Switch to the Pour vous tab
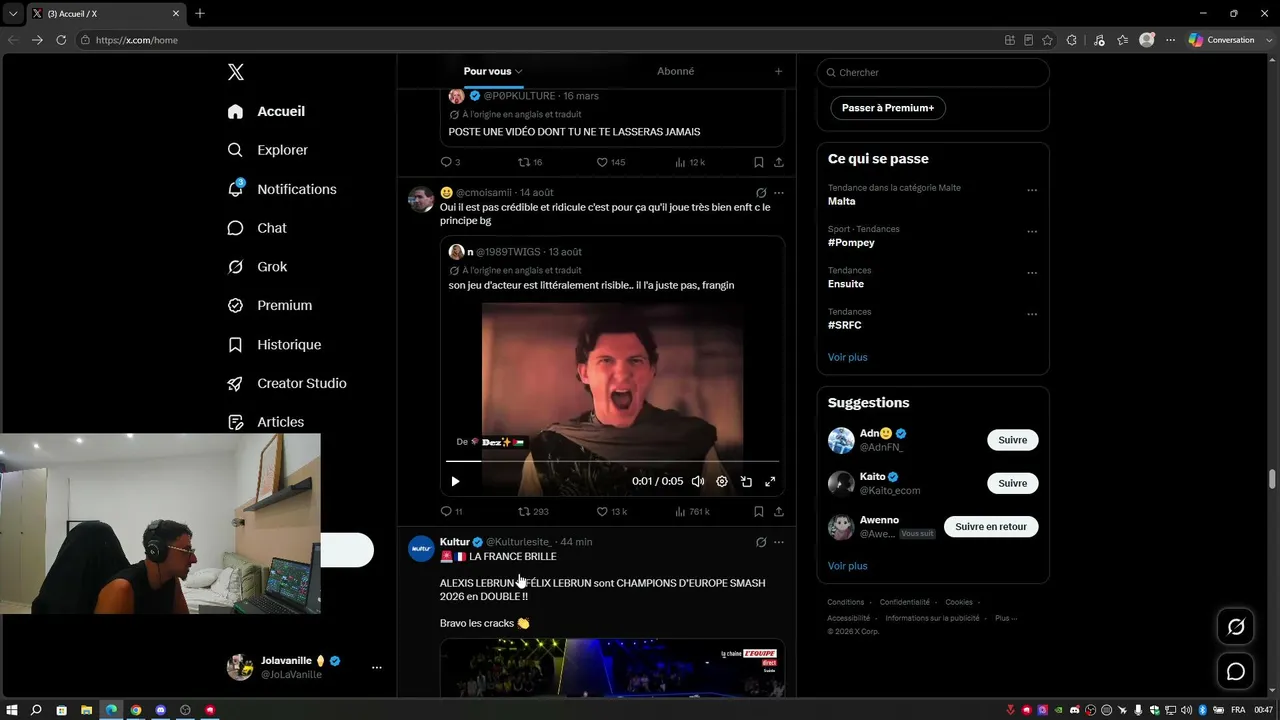 [493, 71]
